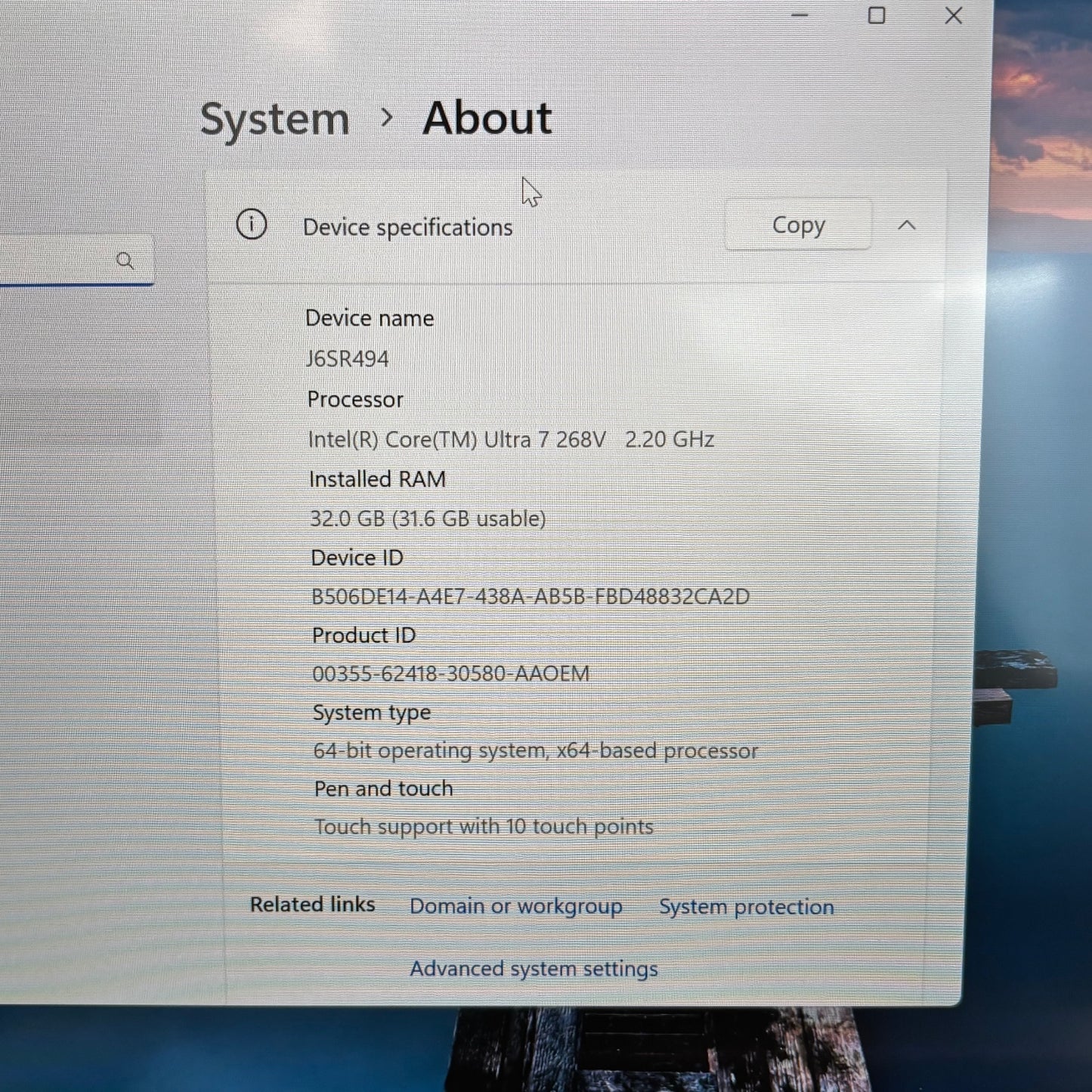Copy the device specifications
This screenshot has width=1092, height=1092.
pyautogui.click(x=798, y=225)
